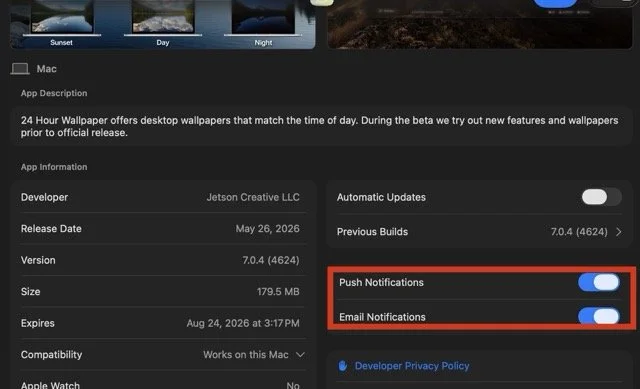Select the Sunset wallpaper thumbnail
The width and height of the screenshot is (640, 389).
pos(62,17)
